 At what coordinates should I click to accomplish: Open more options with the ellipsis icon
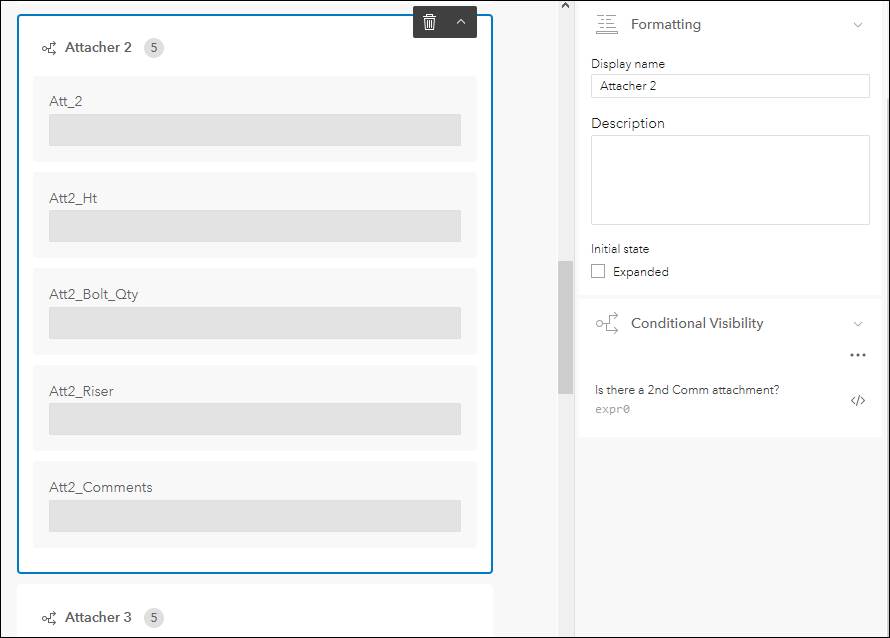(858, 354)
